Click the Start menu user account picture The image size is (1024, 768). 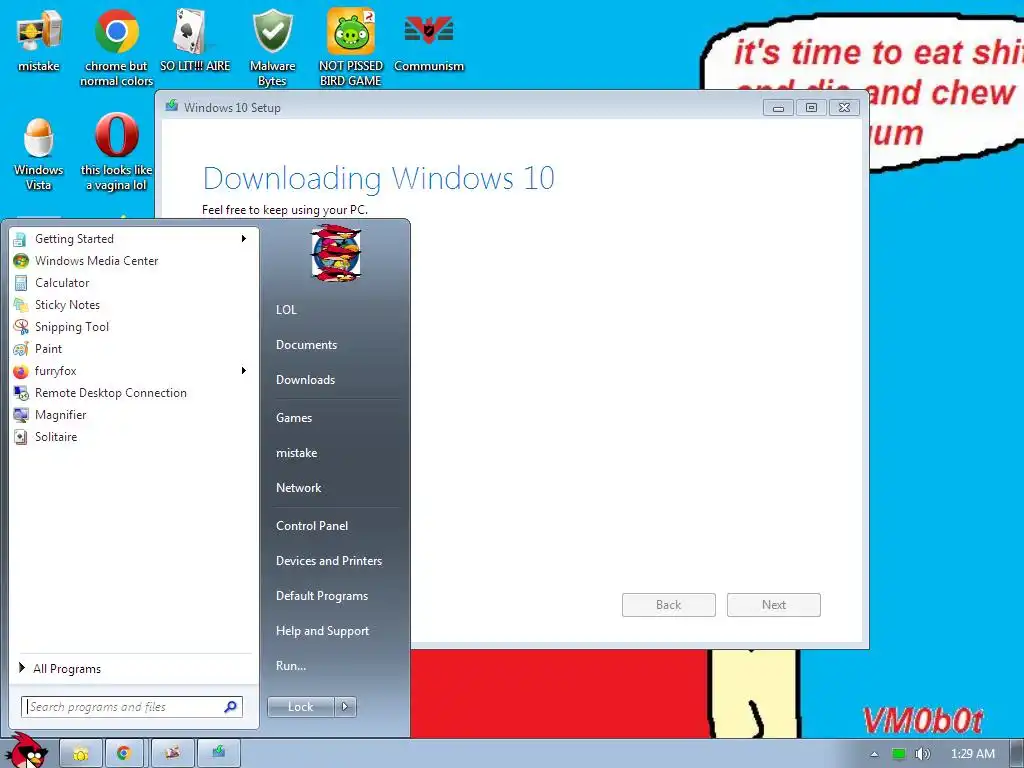(x=336, y=253)
